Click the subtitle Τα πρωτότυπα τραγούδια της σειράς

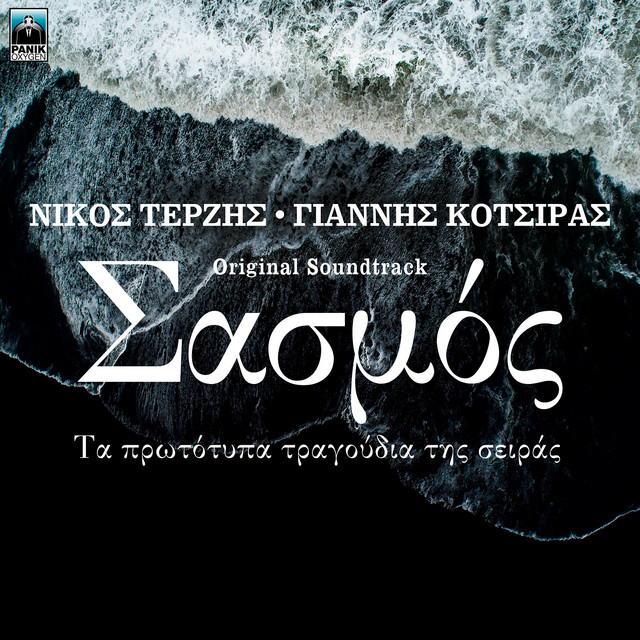click(317, 449)
